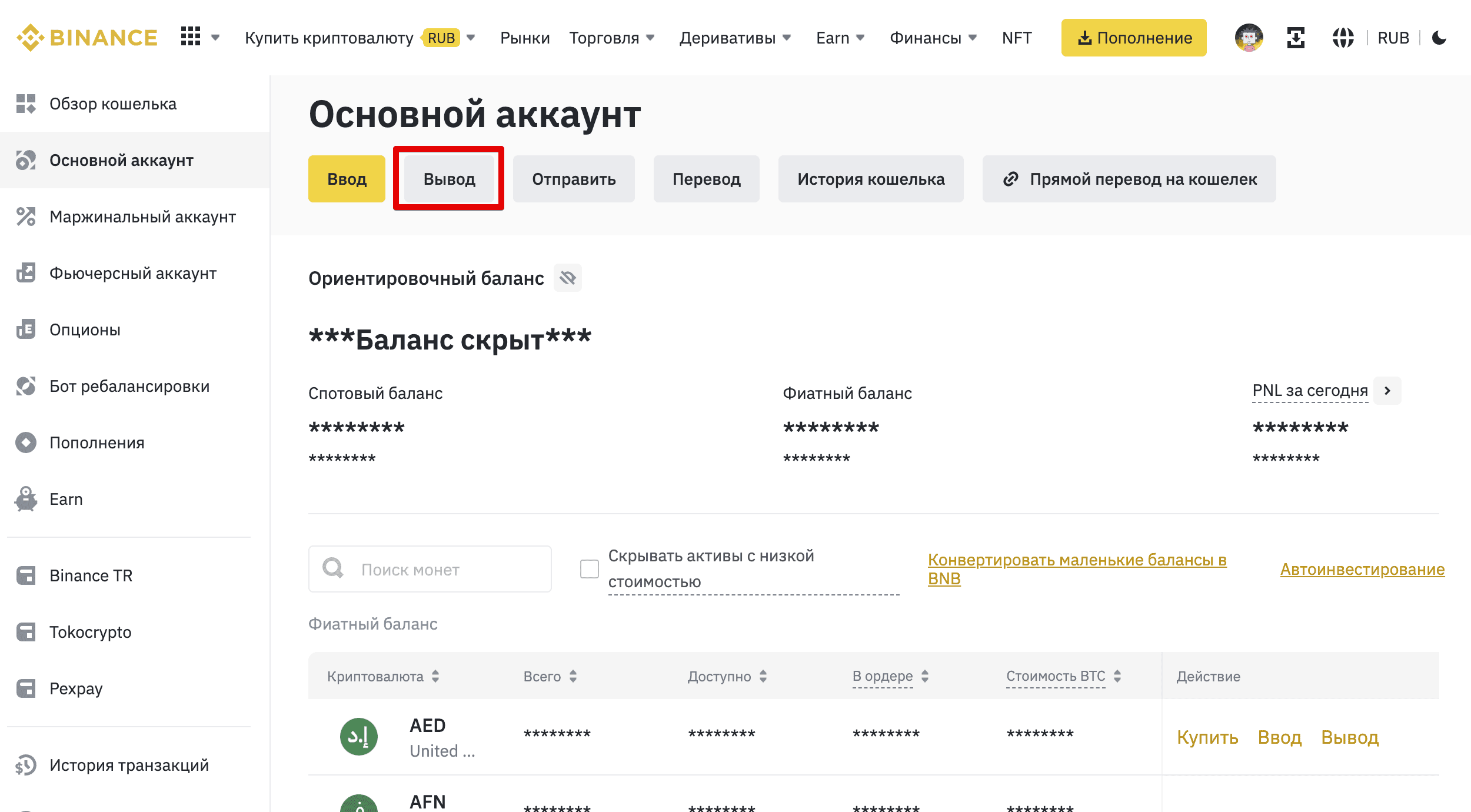
Task: Click Вывод link in AED row
Action: coord(1350,737)
